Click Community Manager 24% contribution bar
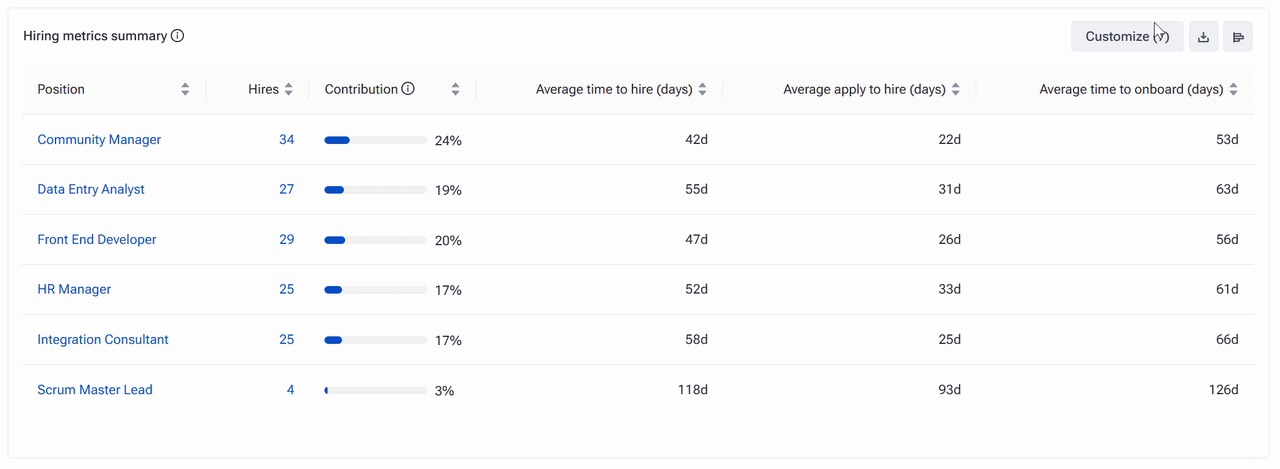 coord(375,140)
